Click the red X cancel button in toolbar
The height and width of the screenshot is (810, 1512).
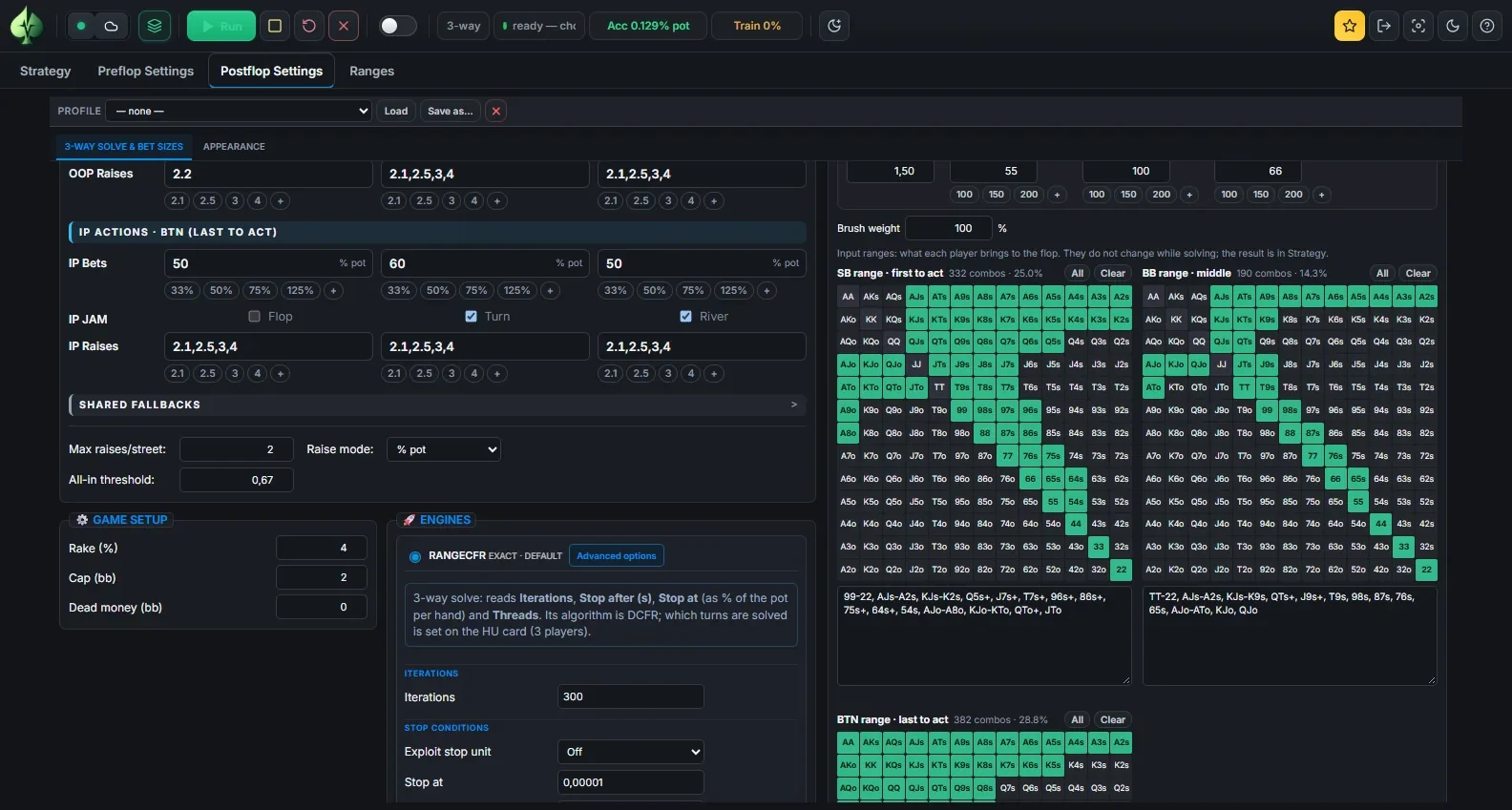[344, 26]
